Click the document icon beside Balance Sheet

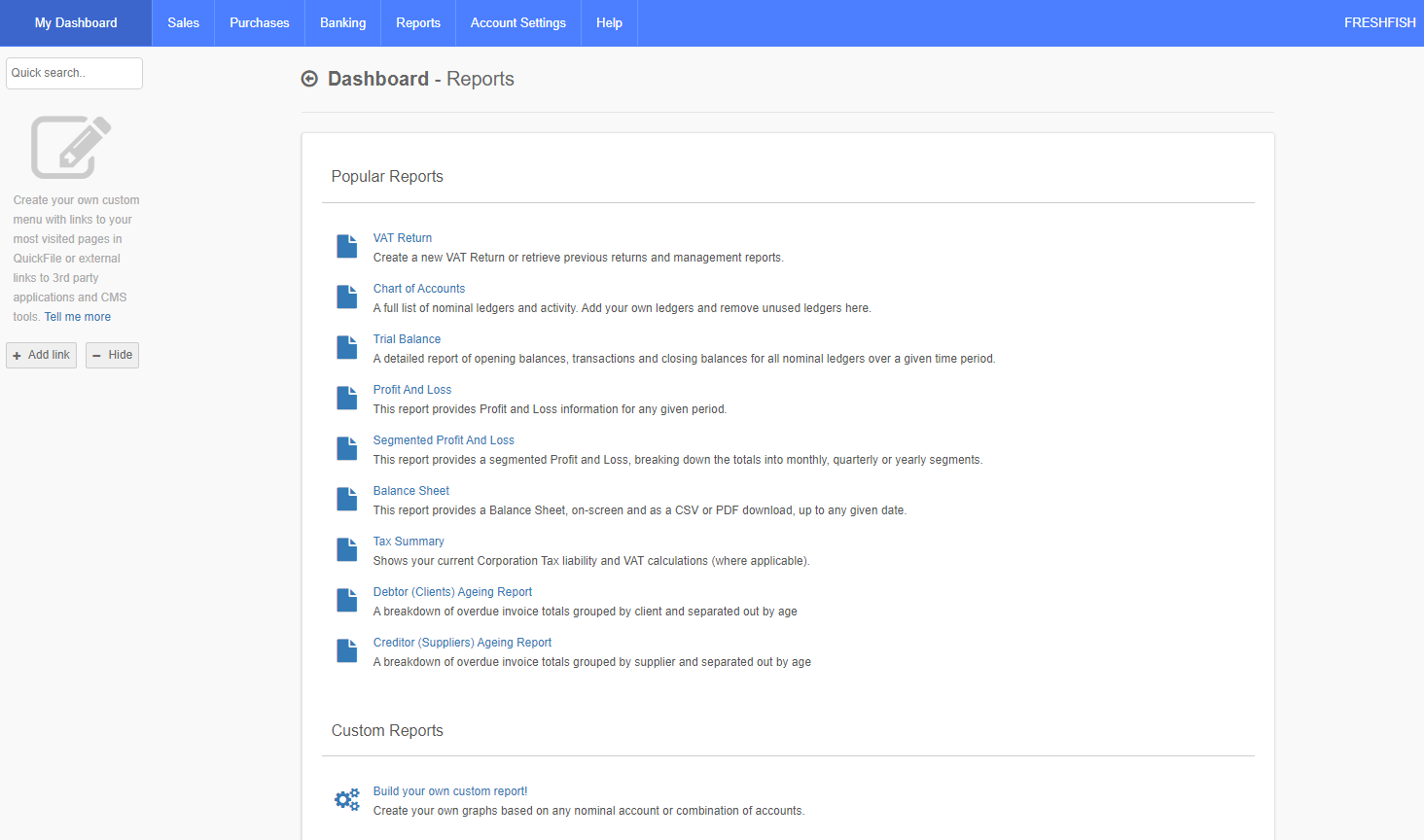(x=346, y=500)
